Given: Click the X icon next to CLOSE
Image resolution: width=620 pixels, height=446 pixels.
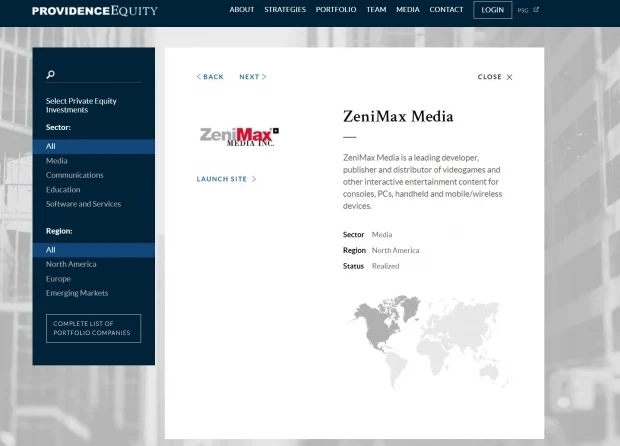Looking at the screenshot, I should click(x=509, y=77).
